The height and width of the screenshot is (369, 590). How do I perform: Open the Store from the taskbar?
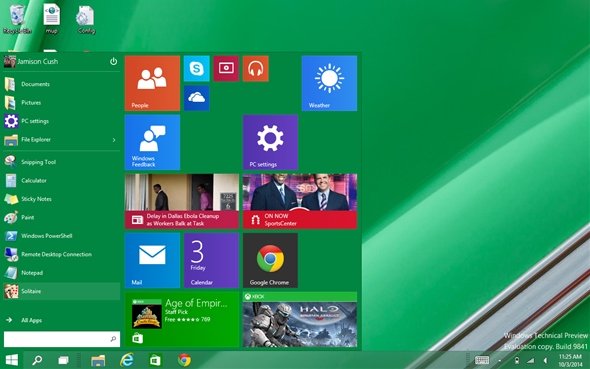155,360
